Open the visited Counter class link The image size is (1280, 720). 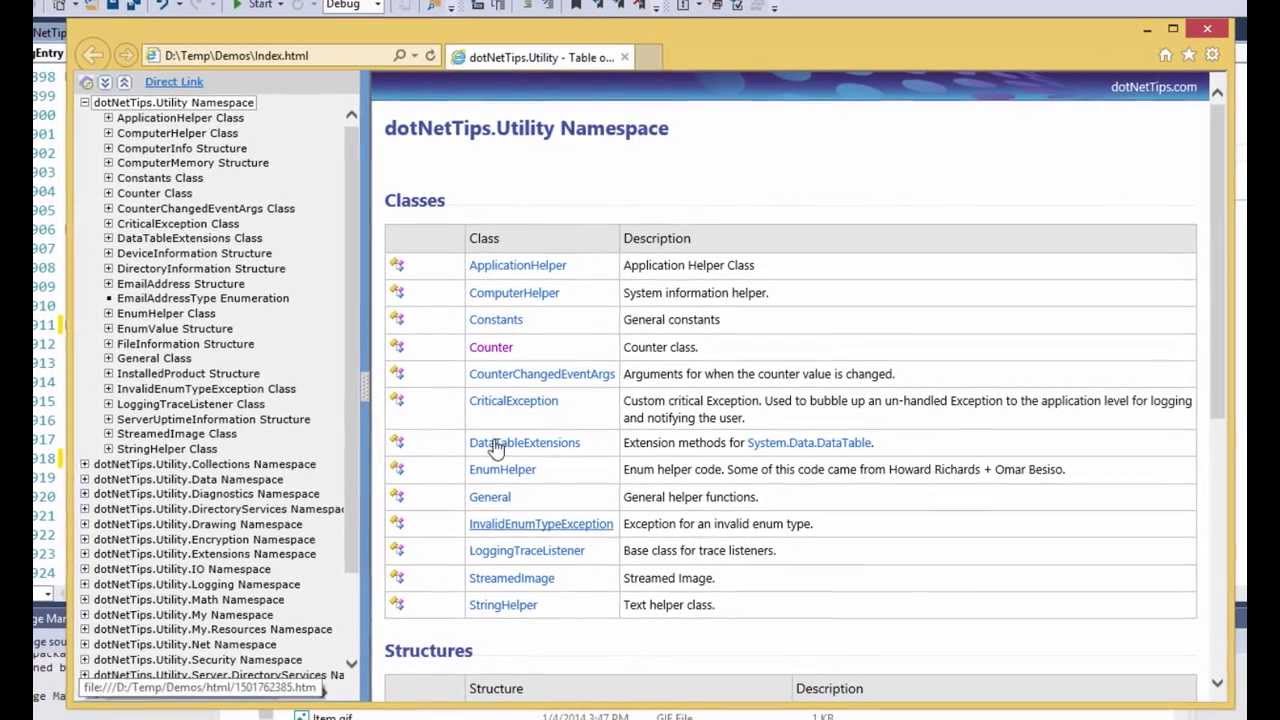point(491,347)
